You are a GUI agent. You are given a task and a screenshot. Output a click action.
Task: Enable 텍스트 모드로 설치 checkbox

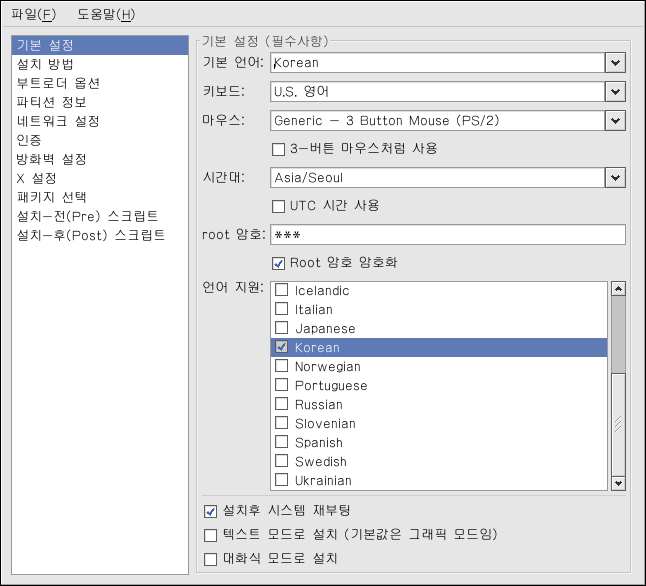[211, 535]
